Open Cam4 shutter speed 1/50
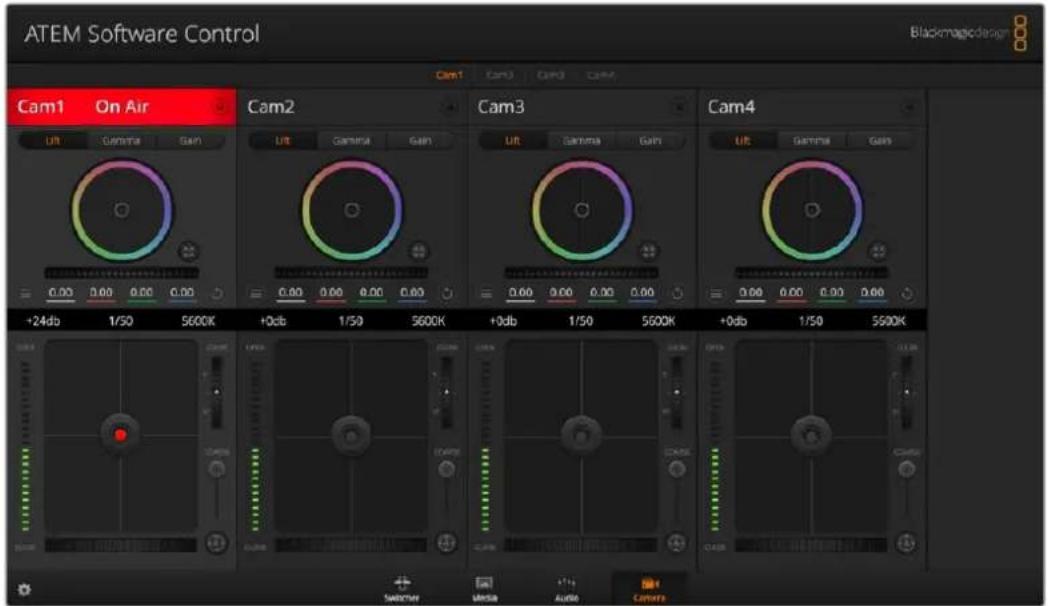The image size is (1048, 606). (x=811, y=321)
